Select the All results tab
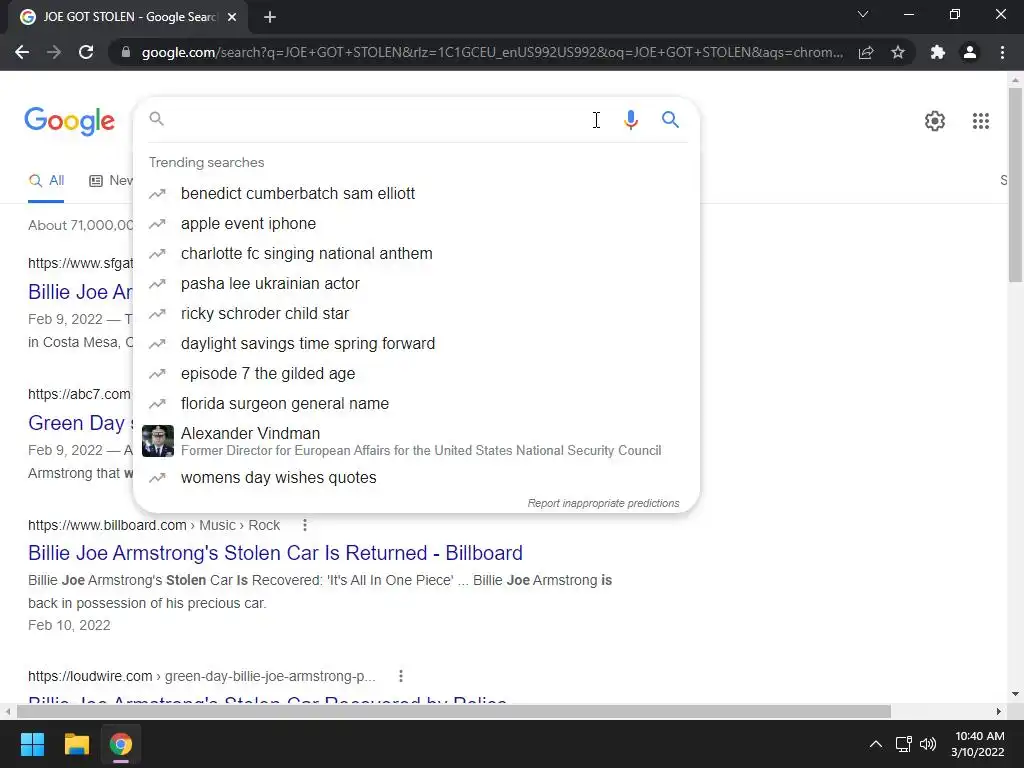 click(x=46, y=181)
